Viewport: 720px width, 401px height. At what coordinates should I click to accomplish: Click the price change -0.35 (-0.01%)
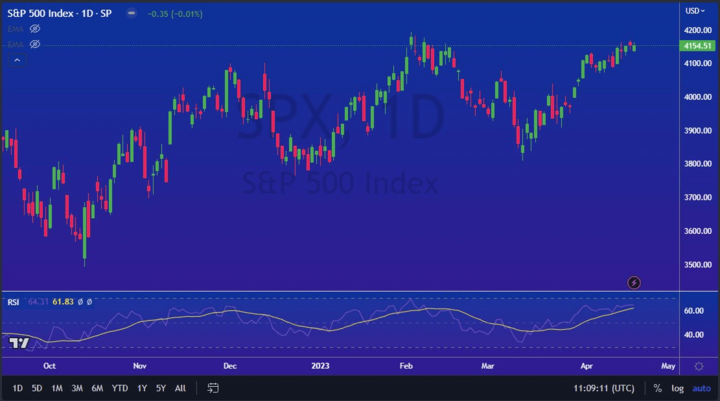point(175,14)
